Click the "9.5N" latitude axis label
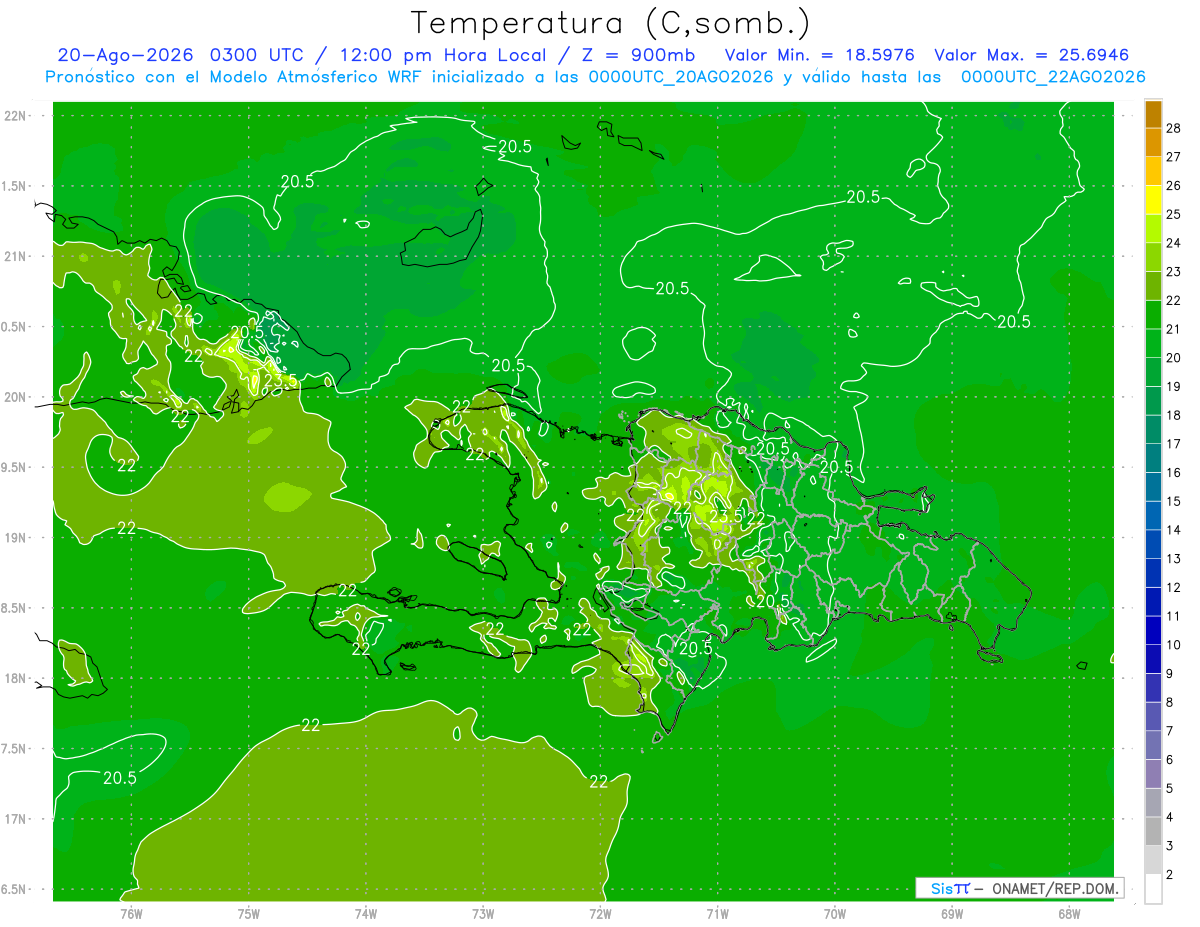This screenshot has width=1200, height=927. (15, 467)
